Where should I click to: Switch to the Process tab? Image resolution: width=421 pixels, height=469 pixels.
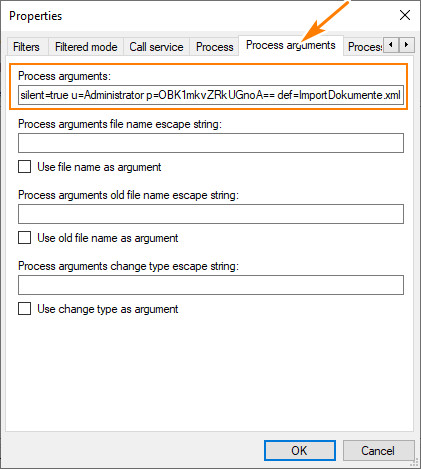[214, 47]
